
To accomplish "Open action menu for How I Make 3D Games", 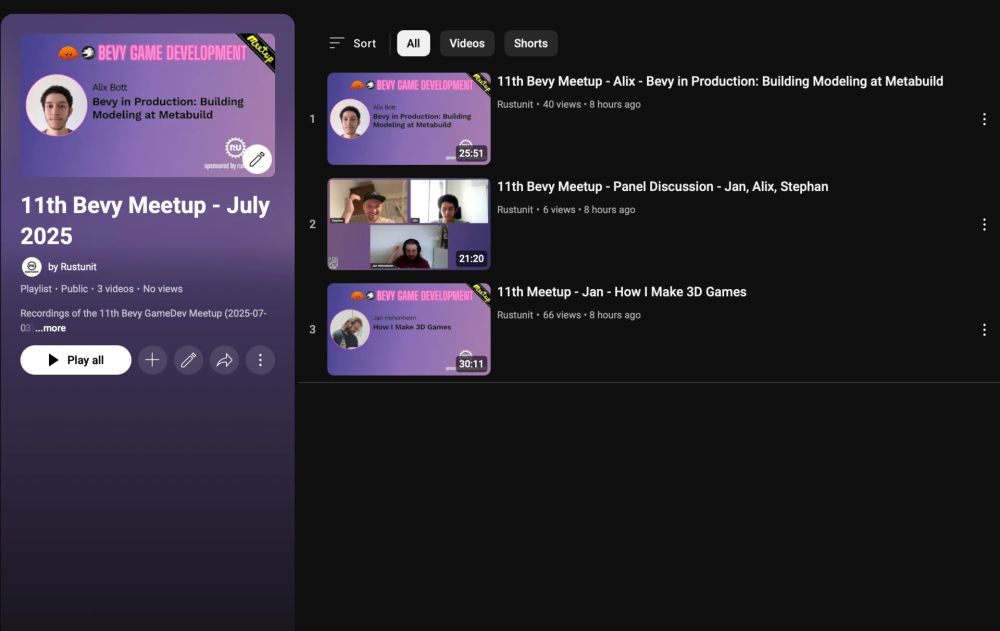I will tap(984, 330).
